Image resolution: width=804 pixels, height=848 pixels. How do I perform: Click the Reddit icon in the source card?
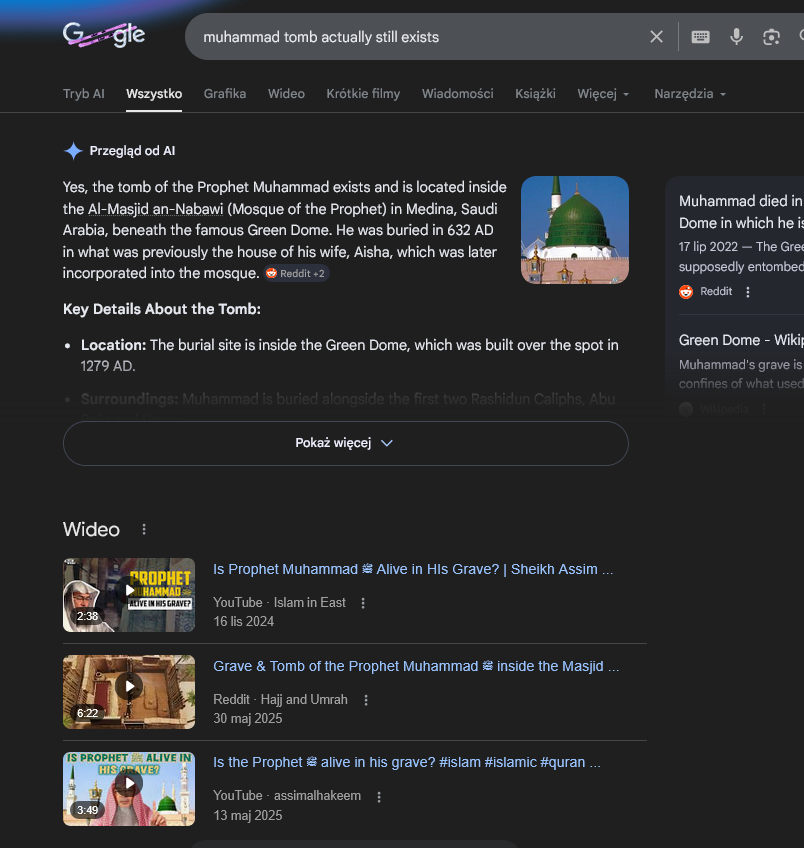(686, 292)
